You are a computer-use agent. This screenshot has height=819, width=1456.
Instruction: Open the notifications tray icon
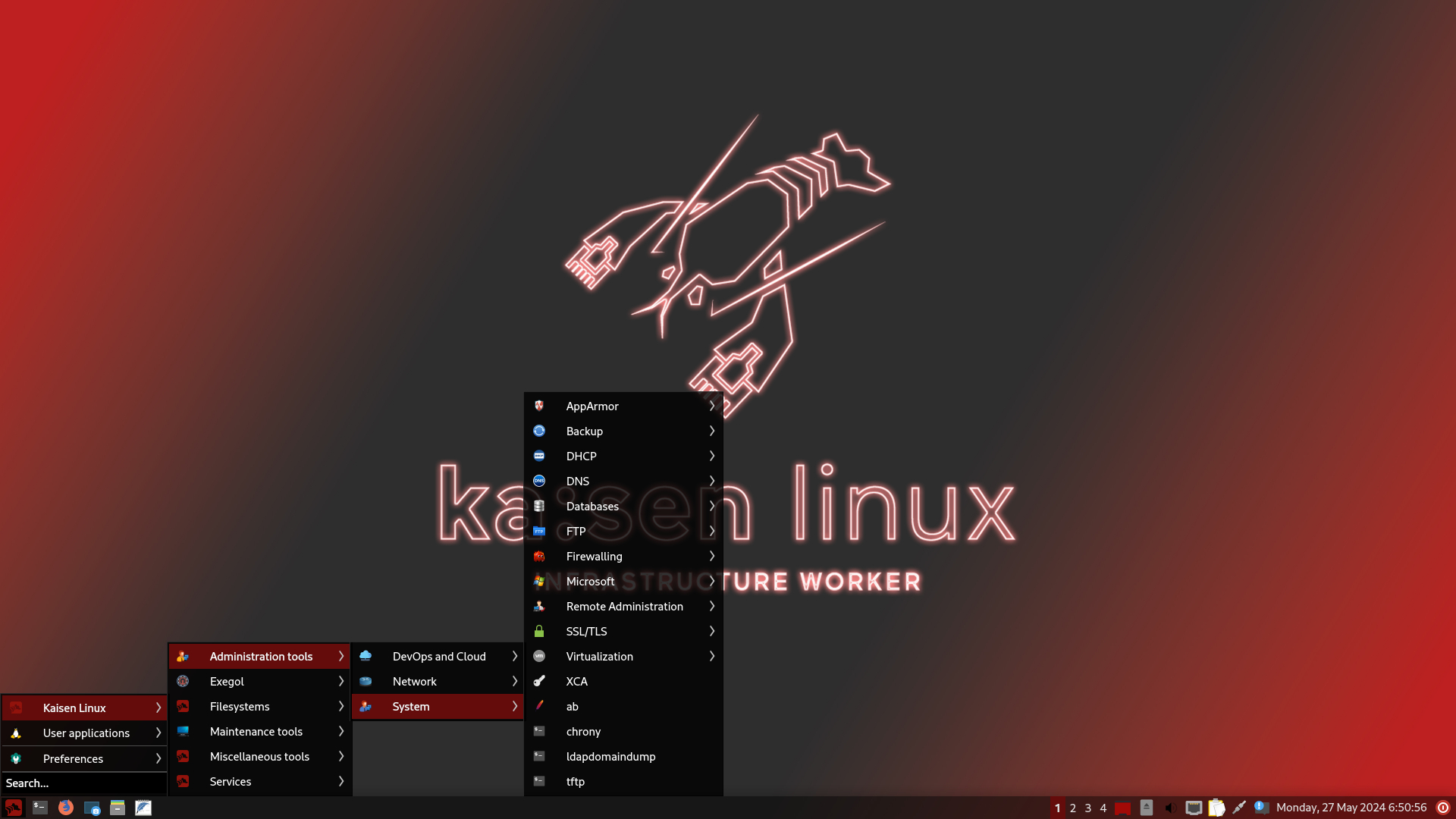click(1261, 808)
